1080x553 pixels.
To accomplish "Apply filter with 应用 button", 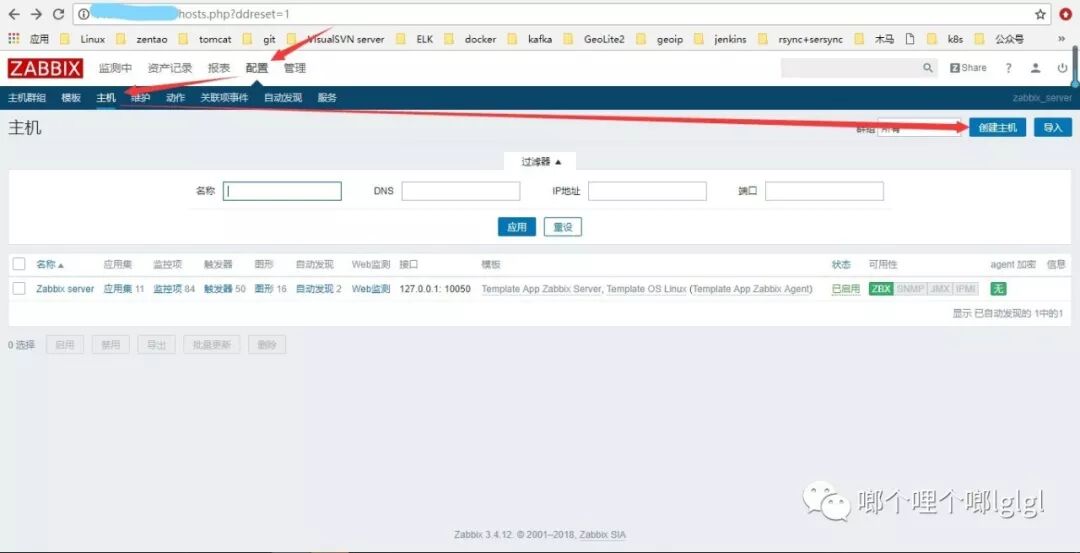I will click(517, 227).
